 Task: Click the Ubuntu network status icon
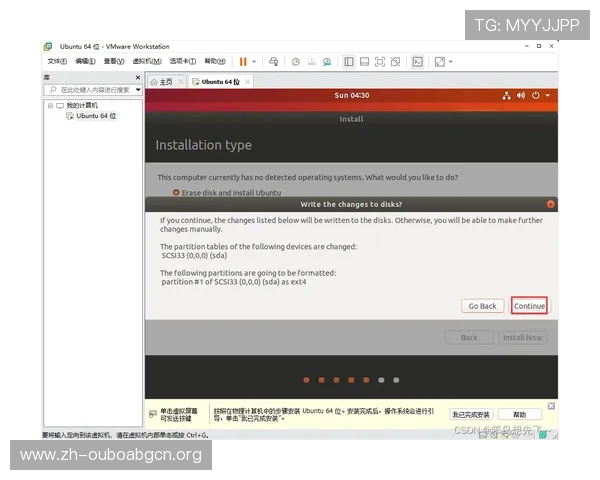pyautogui.click(x=507, y=95)
